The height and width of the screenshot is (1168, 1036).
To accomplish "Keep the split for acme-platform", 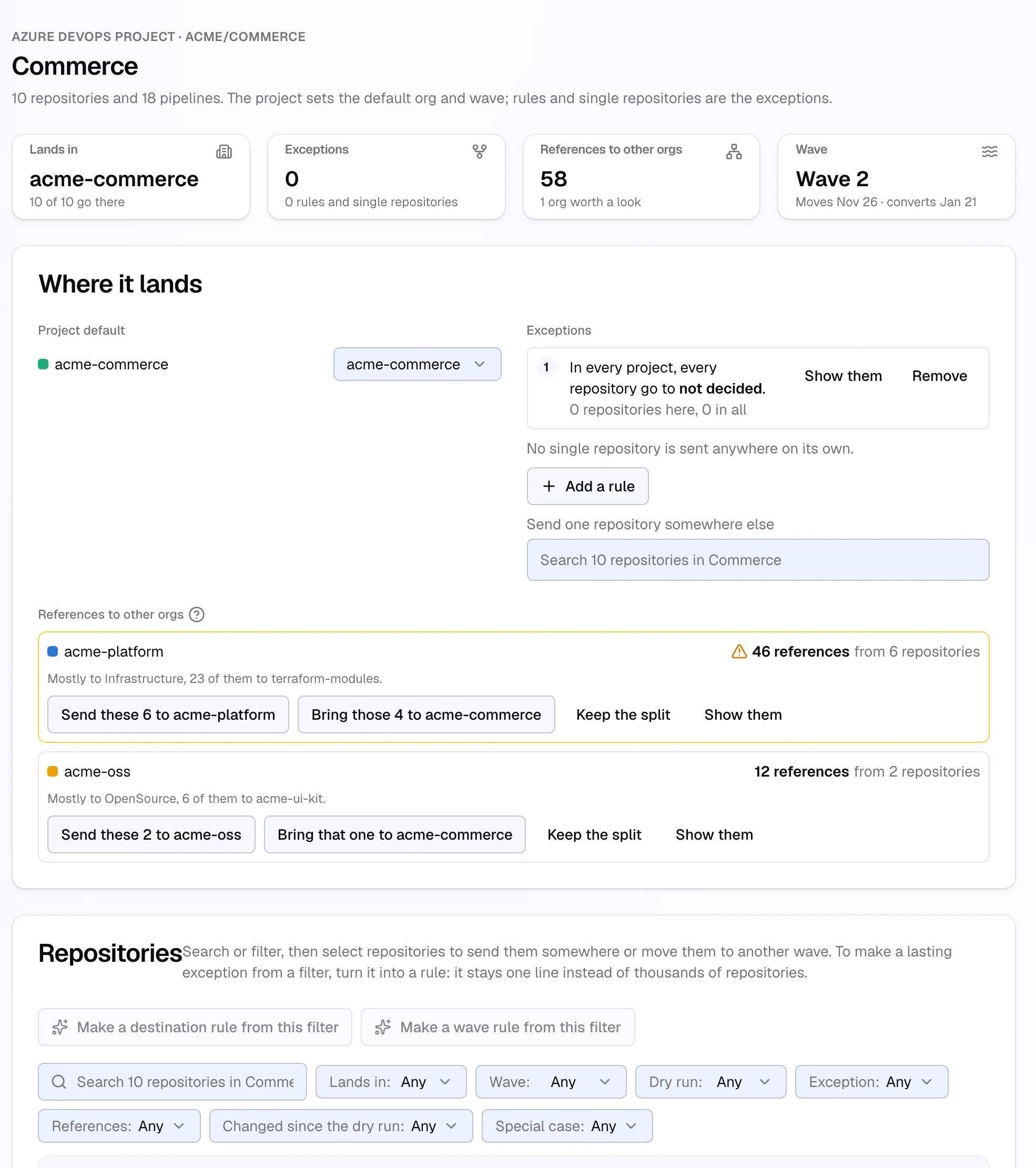I will point(623,714).
